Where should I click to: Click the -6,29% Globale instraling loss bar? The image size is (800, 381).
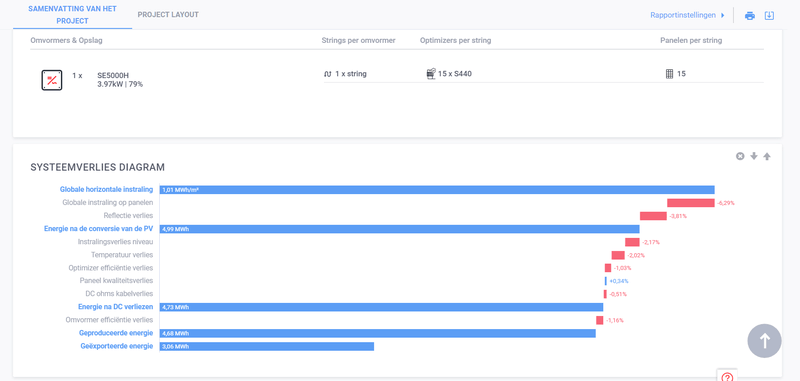click(691, 203)
